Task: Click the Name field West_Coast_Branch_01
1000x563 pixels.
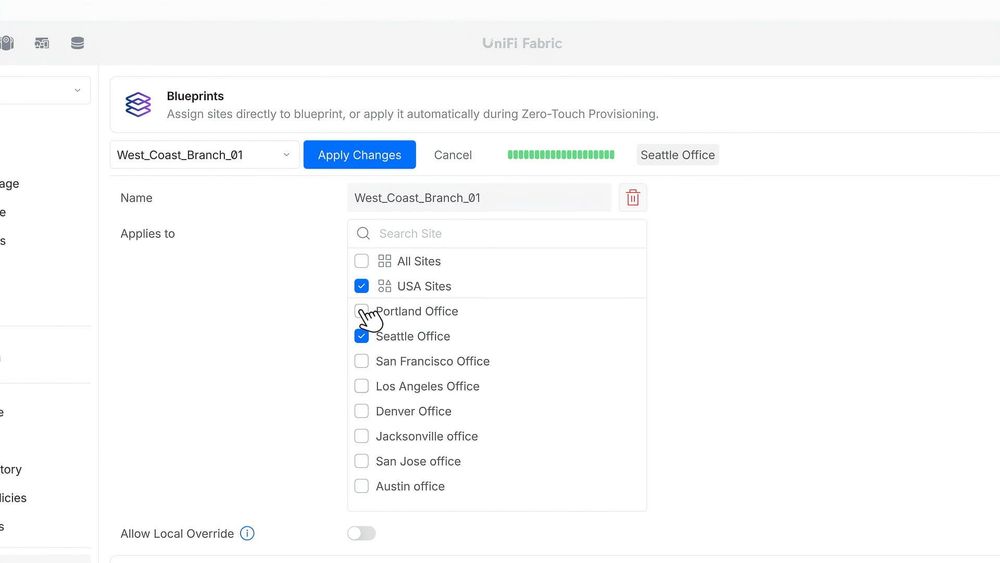Action: pos(479,198)
